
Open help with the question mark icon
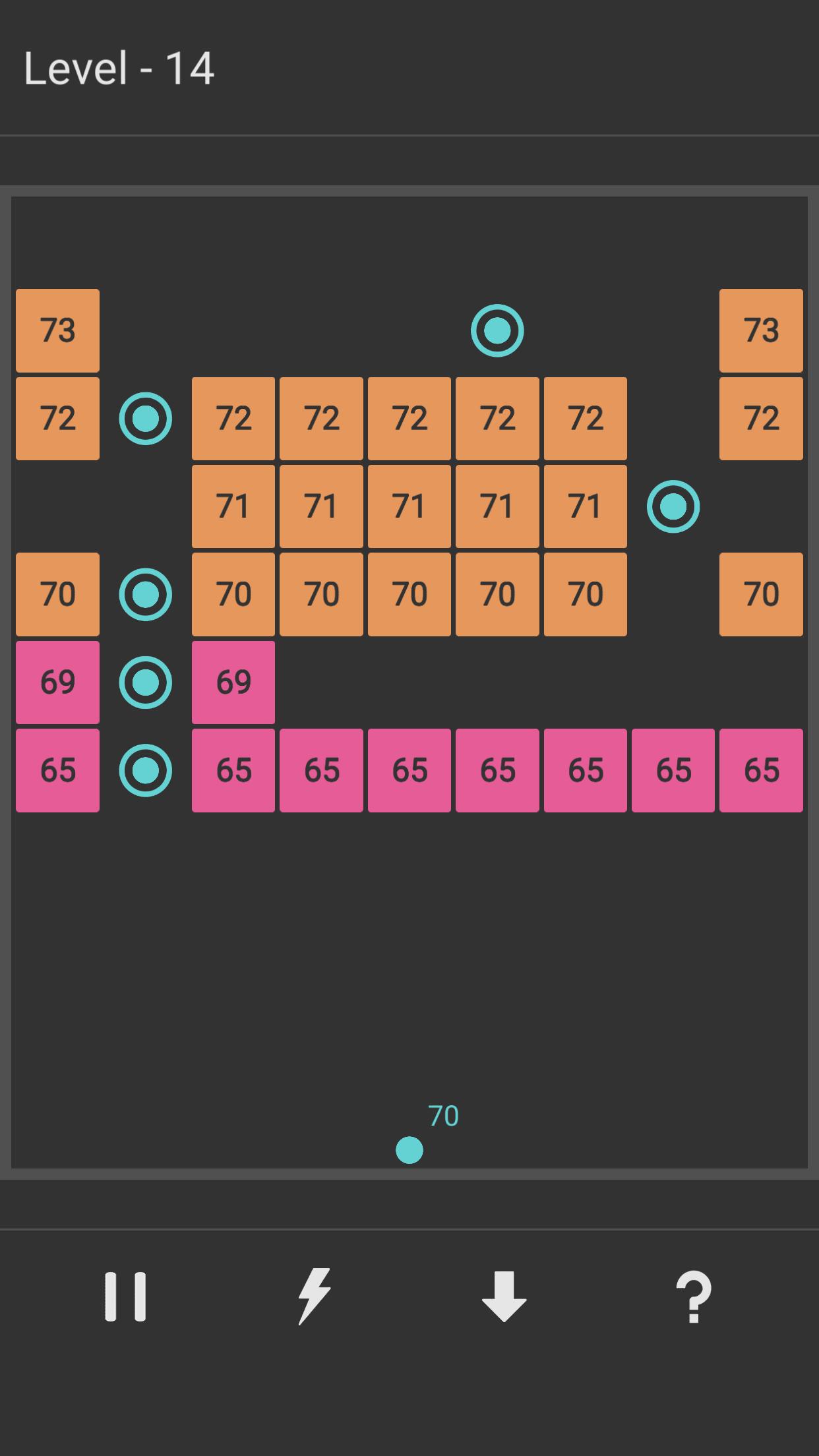tap(694, 1297)
